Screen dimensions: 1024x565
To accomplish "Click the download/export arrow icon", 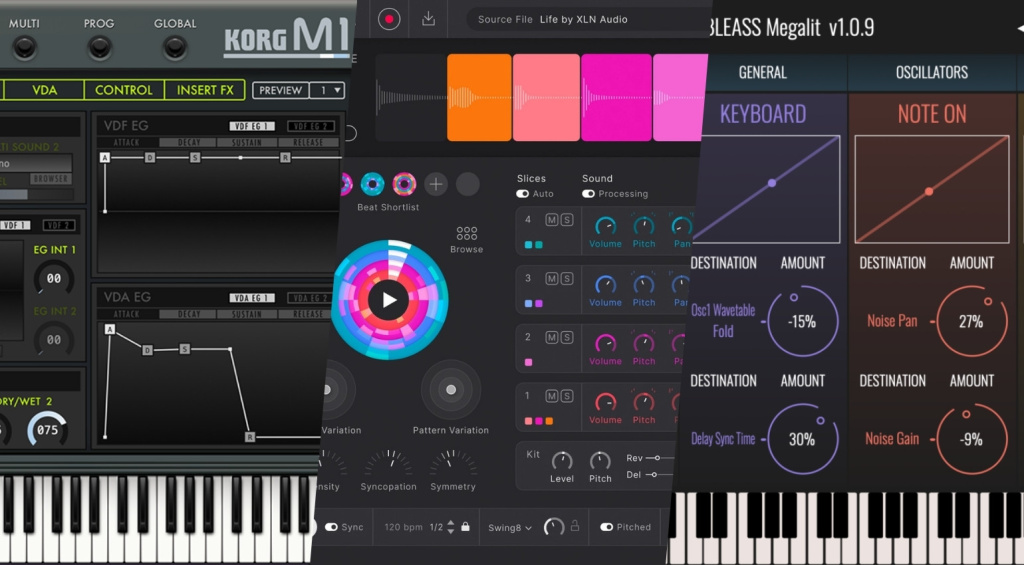I will coord(428,19).
